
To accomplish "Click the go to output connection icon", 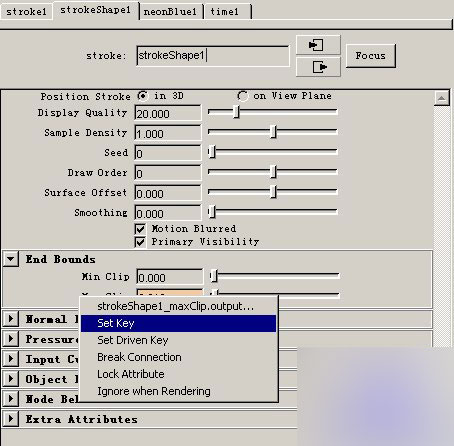I will coord(318,67).
